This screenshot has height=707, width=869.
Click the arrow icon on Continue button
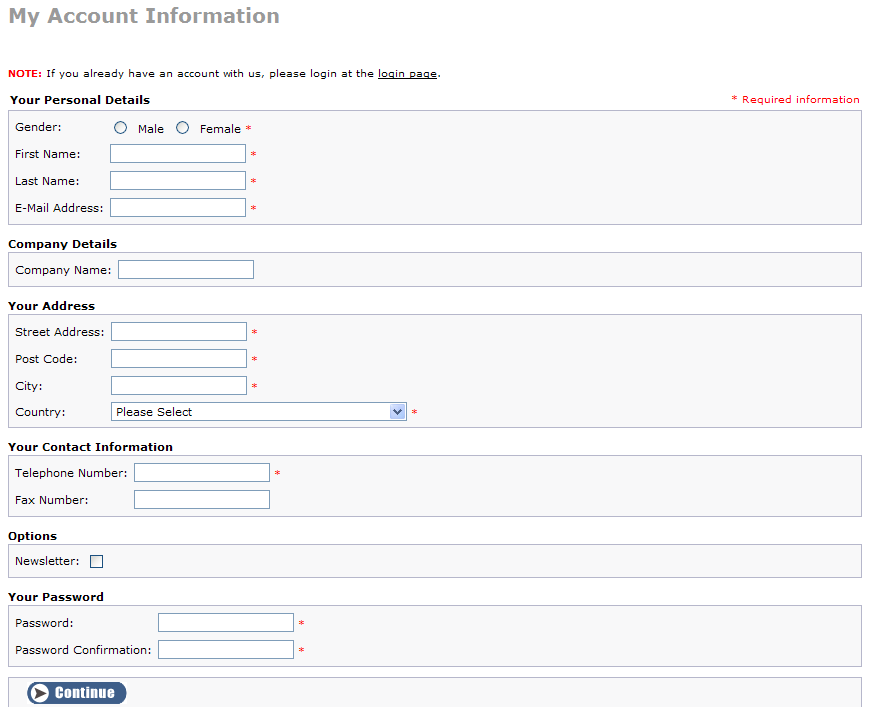pos(39,693)
